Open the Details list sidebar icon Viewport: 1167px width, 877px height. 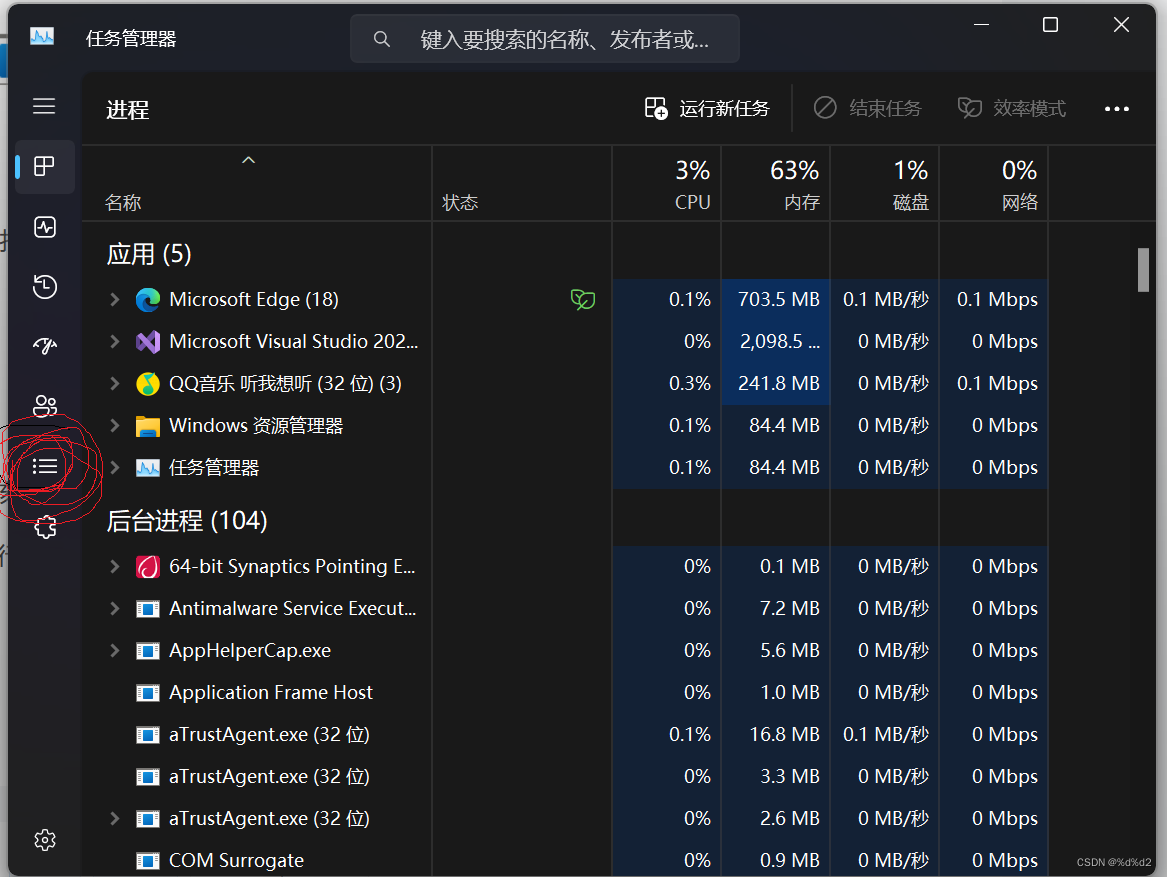tap(45, 467)
